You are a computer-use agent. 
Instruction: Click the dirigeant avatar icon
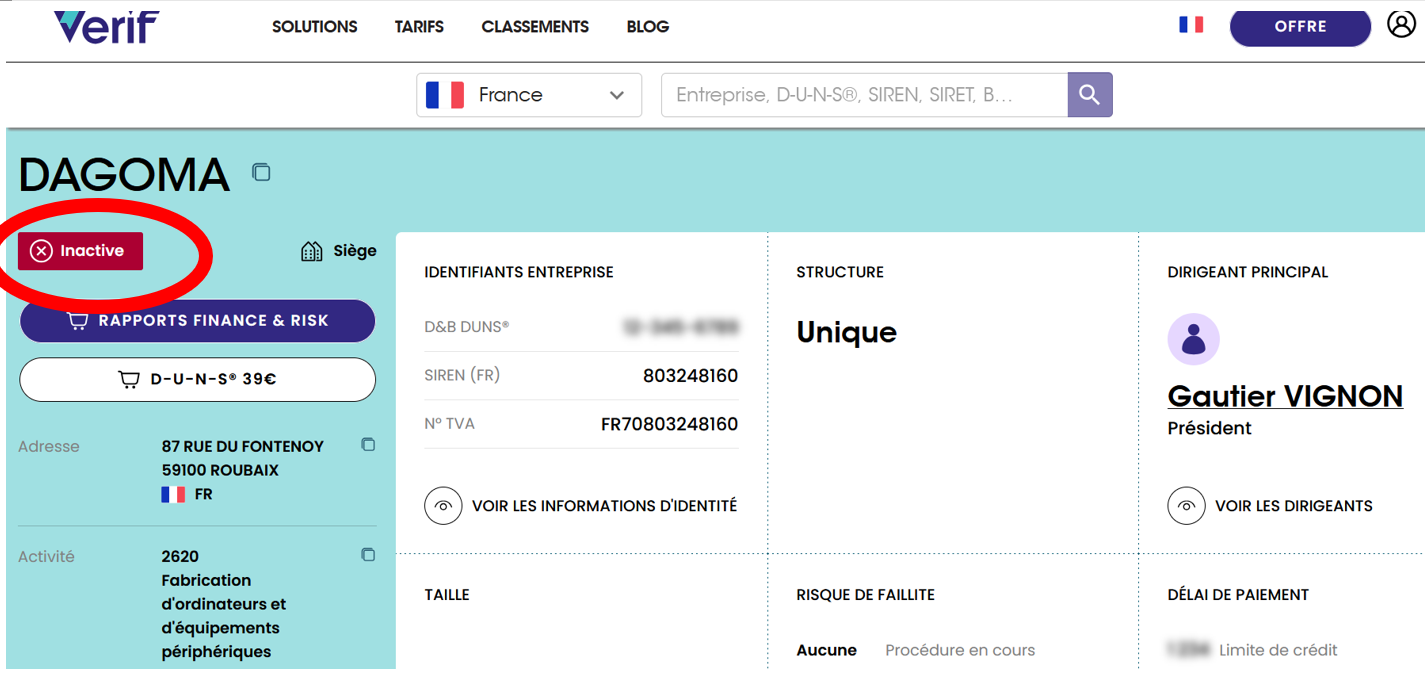point(1193,339)
